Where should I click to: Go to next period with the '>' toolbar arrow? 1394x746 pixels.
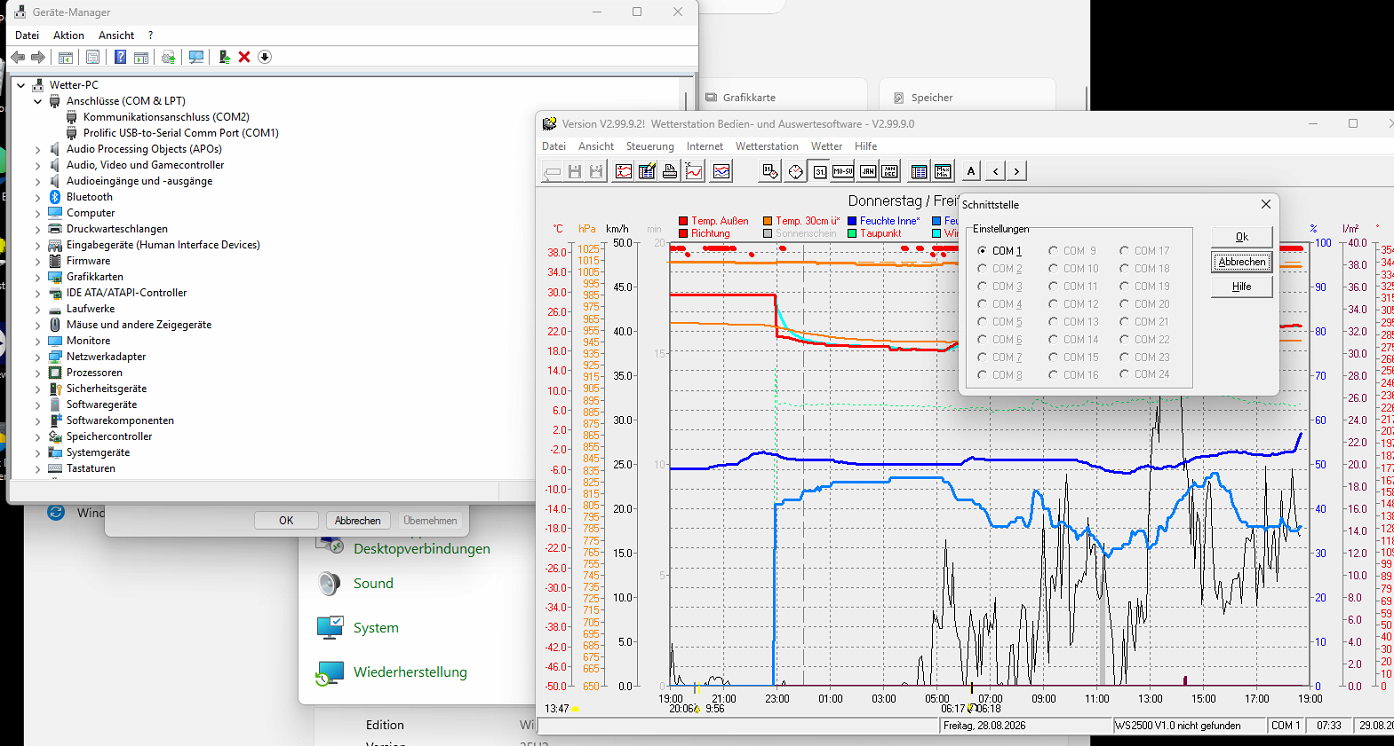tap(1016, 171)
